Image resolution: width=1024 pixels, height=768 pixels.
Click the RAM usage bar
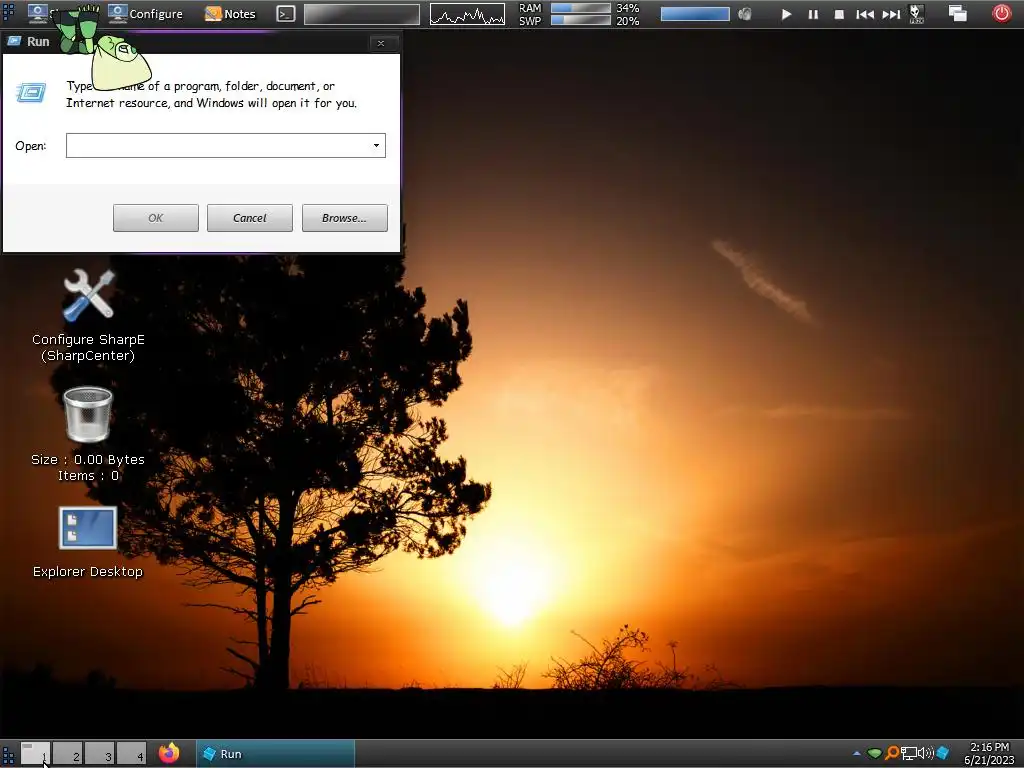(580, 8)
